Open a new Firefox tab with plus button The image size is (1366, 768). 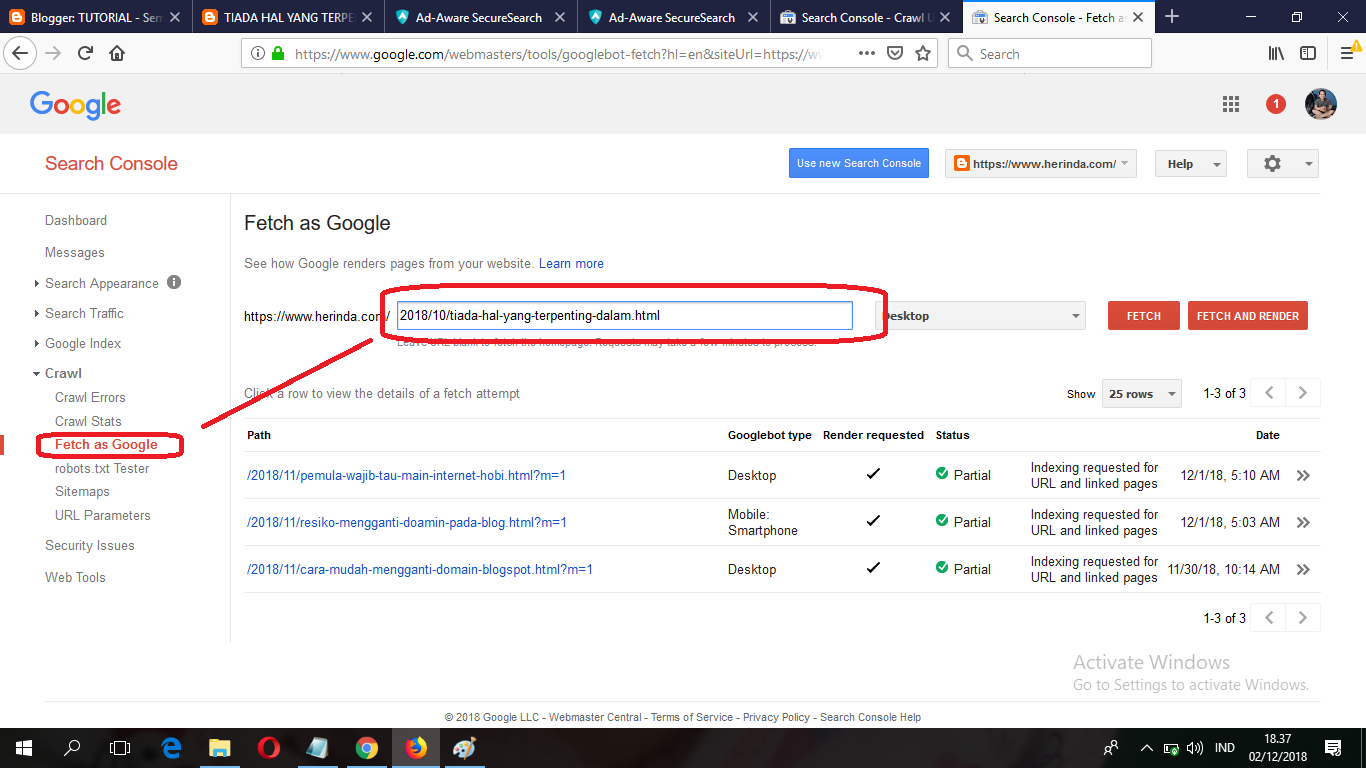point(1172,17)
